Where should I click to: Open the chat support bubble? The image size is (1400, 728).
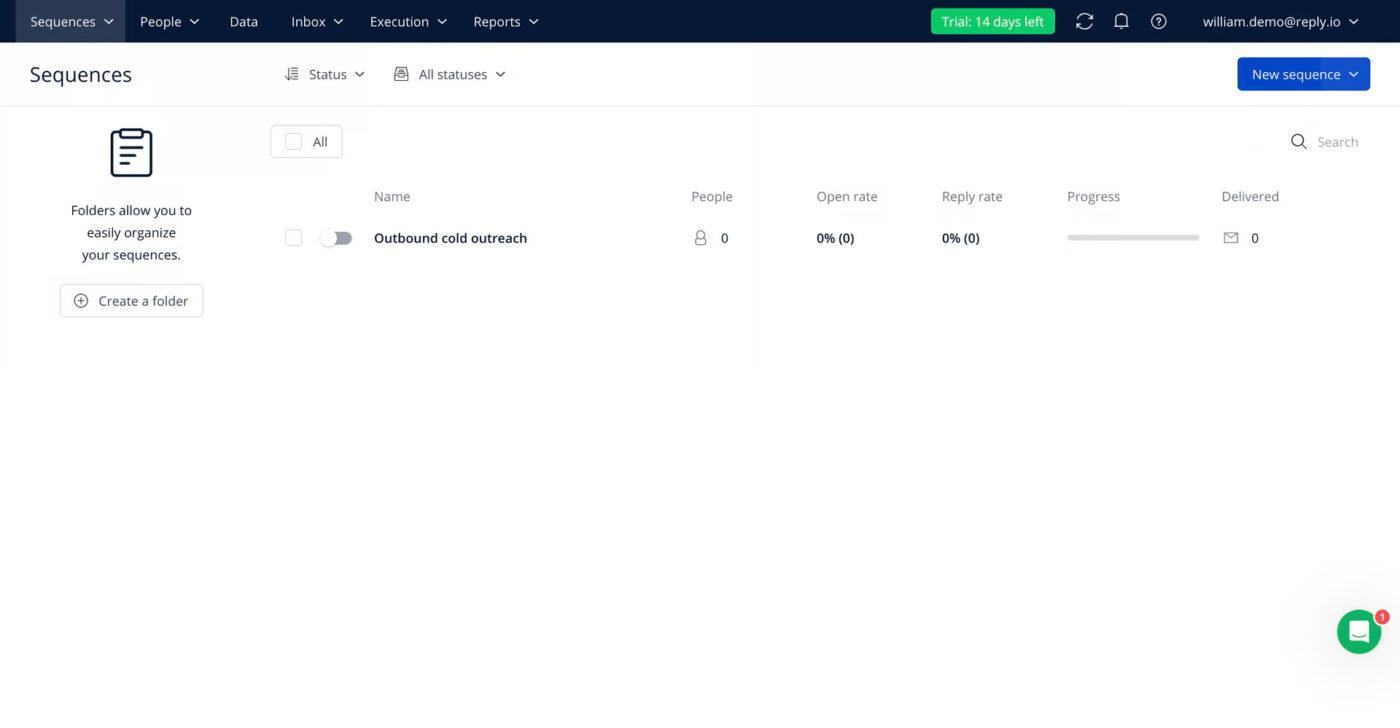pyautogui.click(x=1359, y=632)
